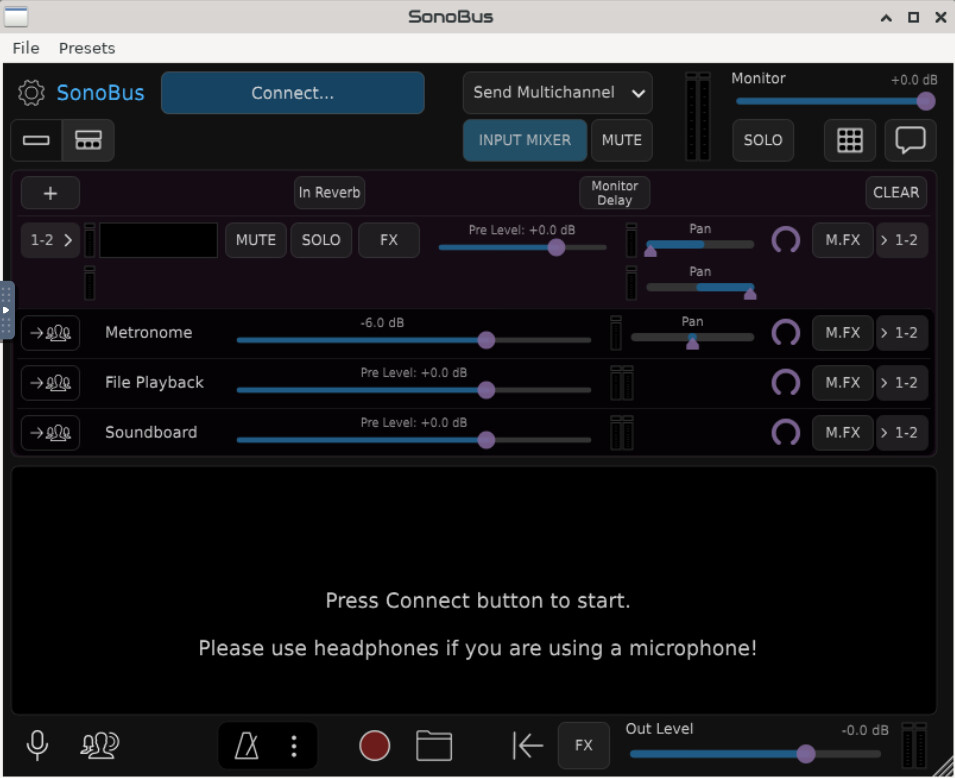The width and height of the screenshot is (955, 778).
Task: Click the Connect... button
Action: 292,93
